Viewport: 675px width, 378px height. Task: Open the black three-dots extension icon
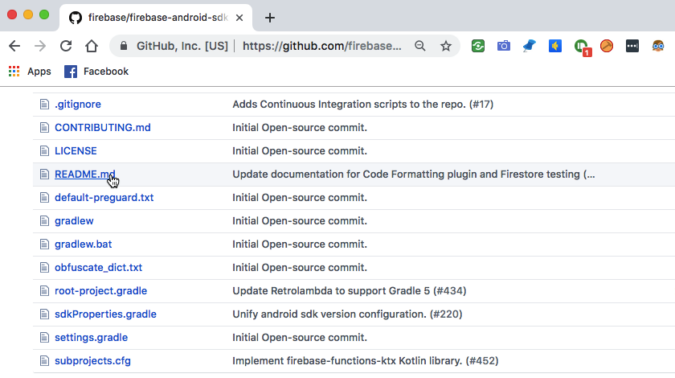click(x=632, y=46)
